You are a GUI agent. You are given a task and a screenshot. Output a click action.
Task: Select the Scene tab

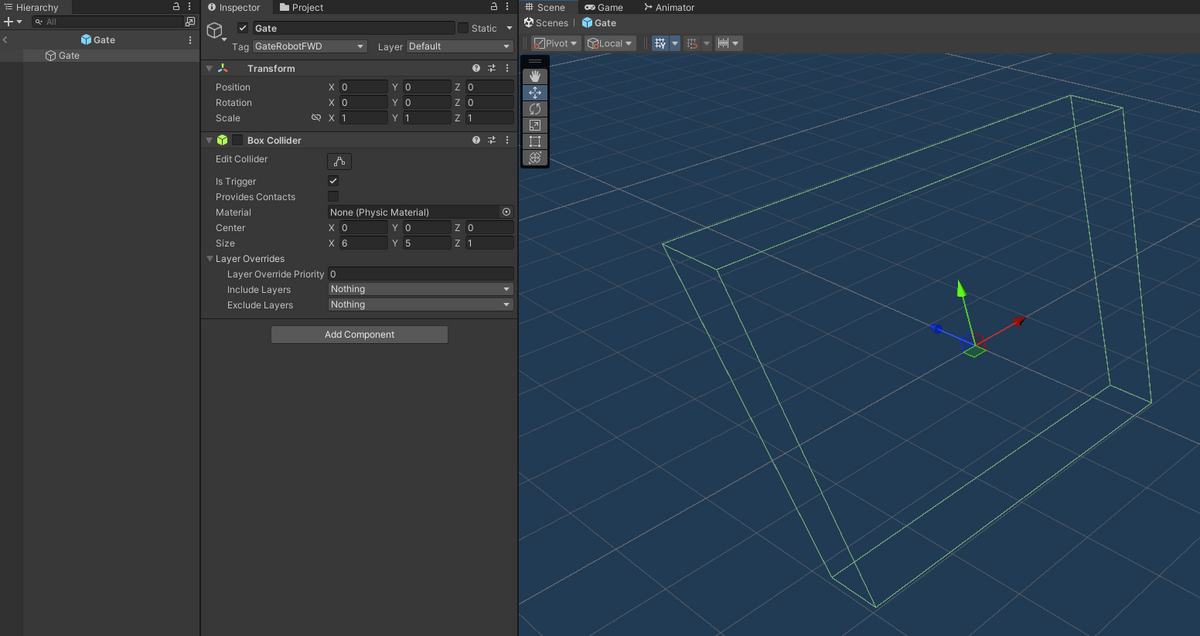546,7
